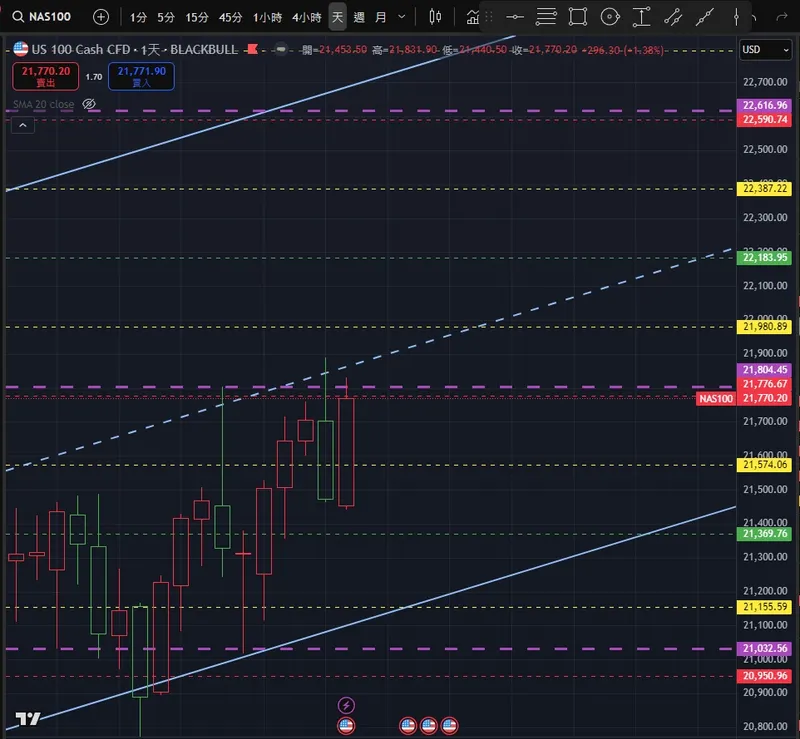The width and height of the screenshot is (800, 739).
Task: Pick the circle drawing tool
Action: coord(610,17)
